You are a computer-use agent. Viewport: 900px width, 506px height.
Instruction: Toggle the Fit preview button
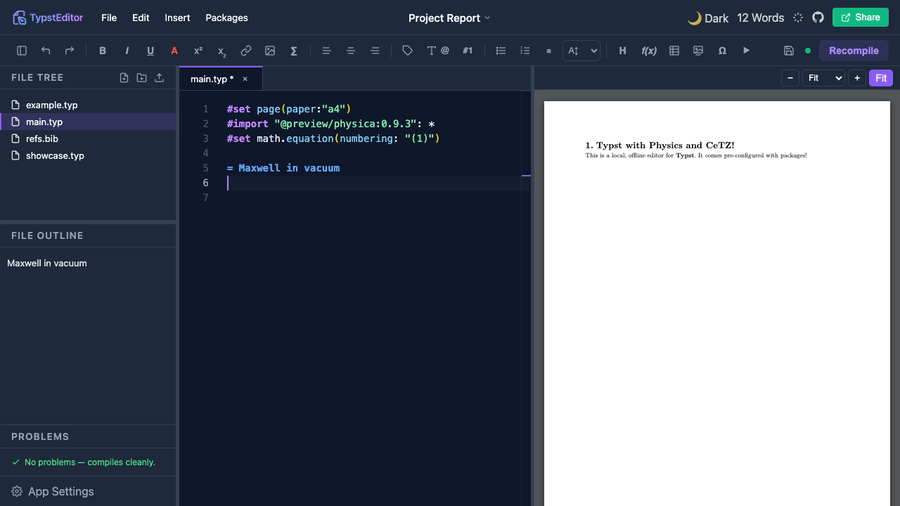880,78
